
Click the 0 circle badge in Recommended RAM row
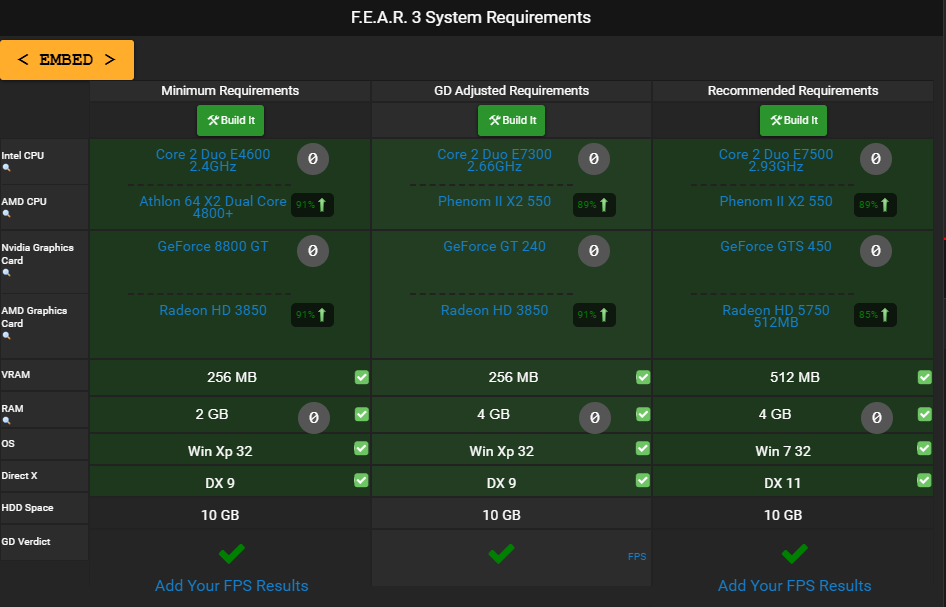[877, 417]
